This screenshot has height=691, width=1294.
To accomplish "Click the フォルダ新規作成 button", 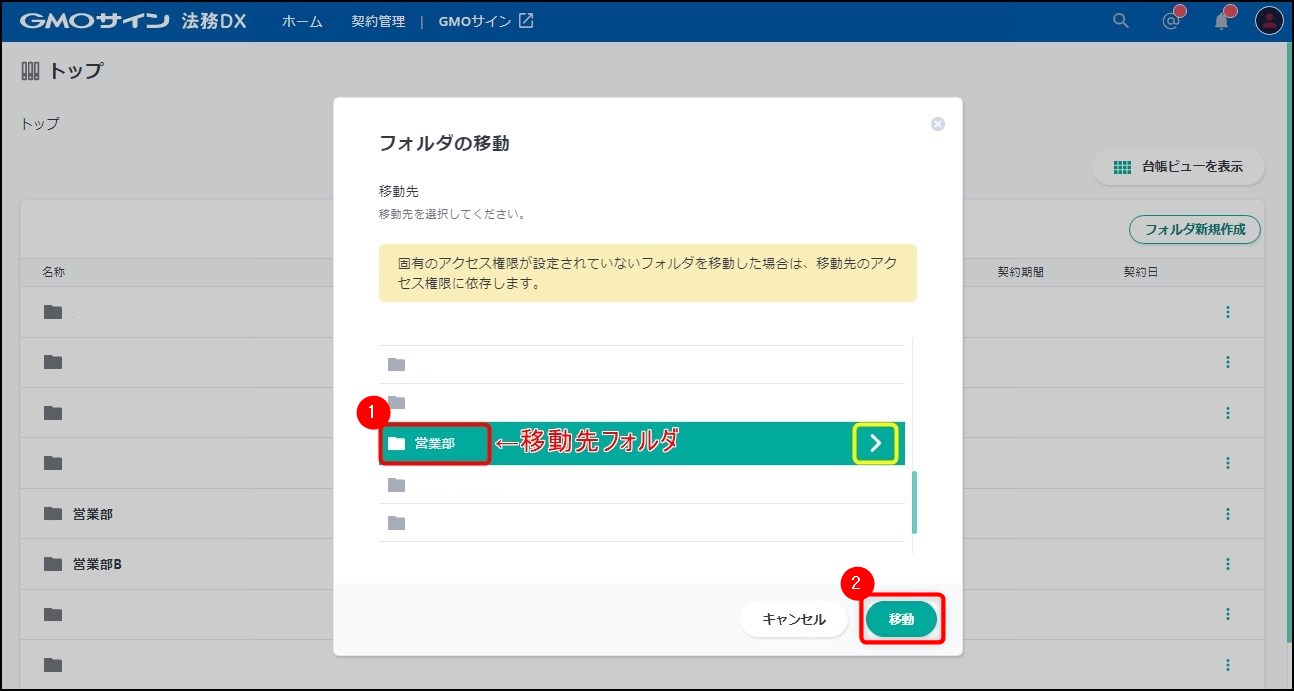I will (1194, 229).
